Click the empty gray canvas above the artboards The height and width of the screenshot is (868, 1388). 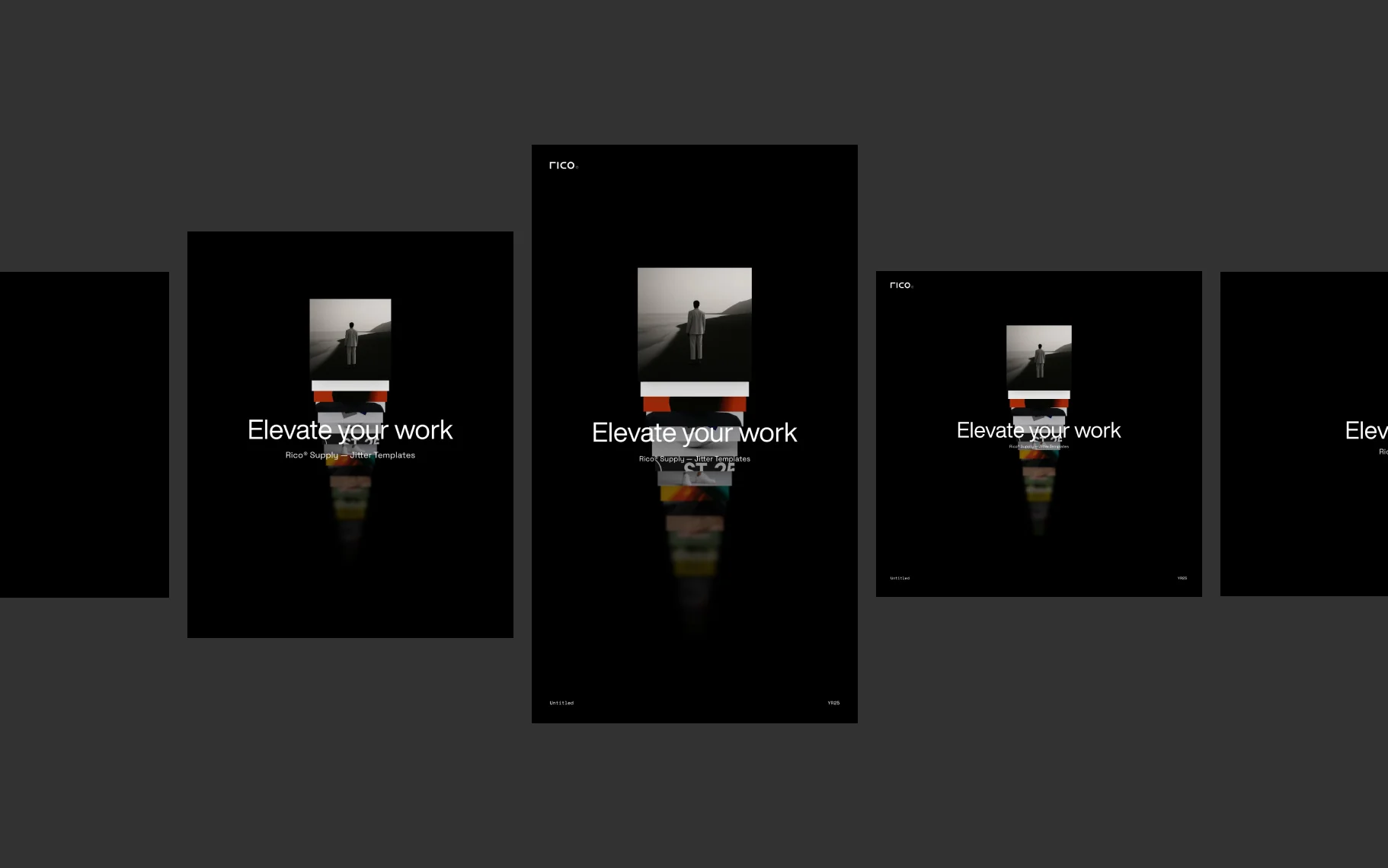tap(694, 69)
